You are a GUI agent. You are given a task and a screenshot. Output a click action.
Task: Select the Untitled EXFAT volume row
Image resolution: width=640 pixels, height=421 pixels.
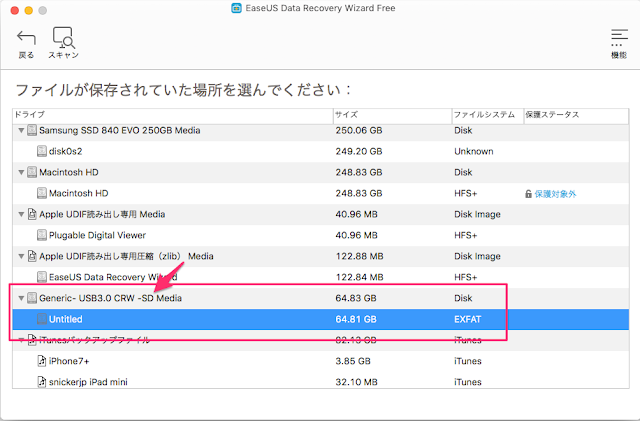click(320, 319)
